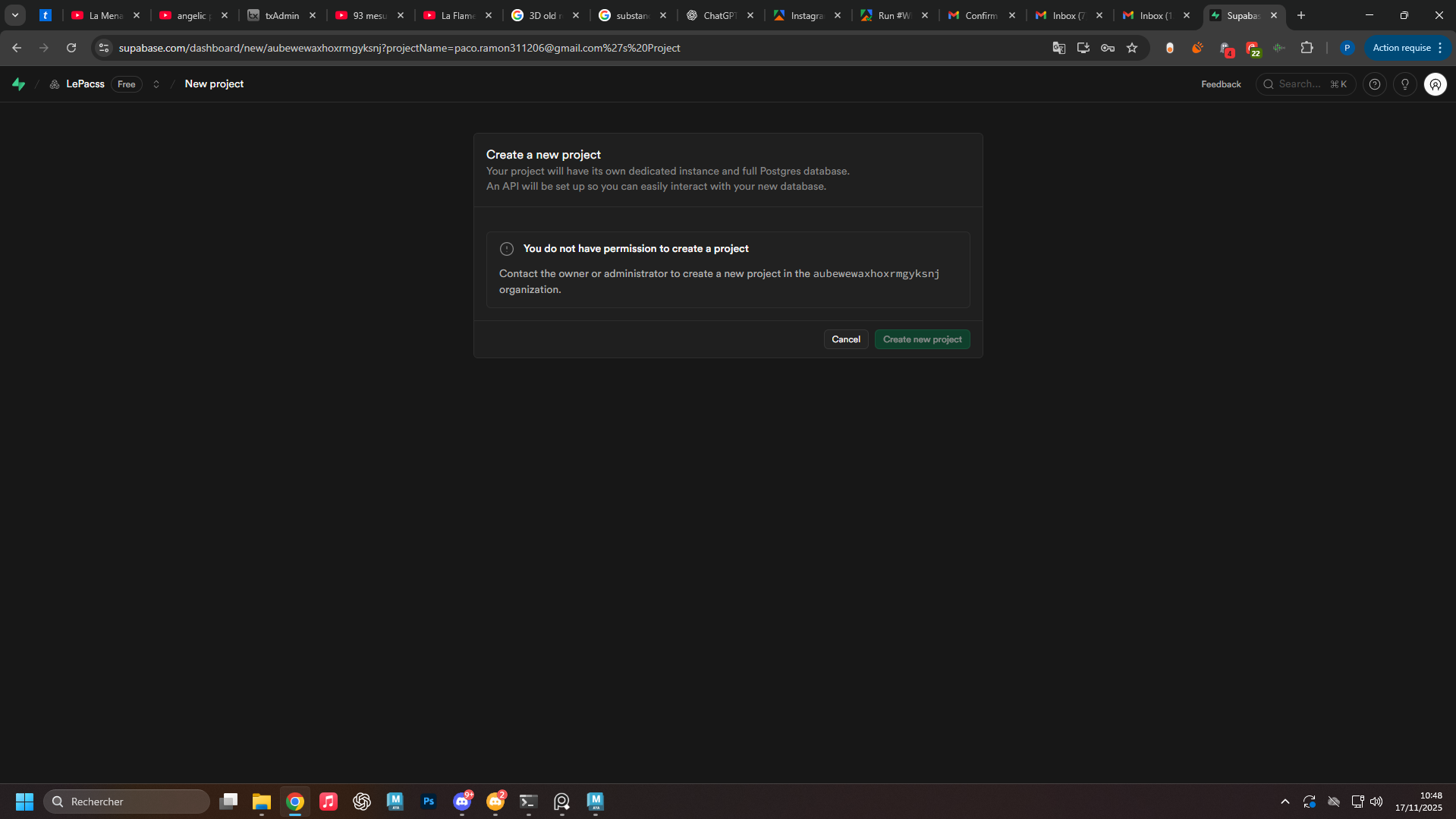The height and width of the screenshot is (819, 1456).
Task: Open the Extensions puzzle piece menu
Action: click(x=1307, y=48)
